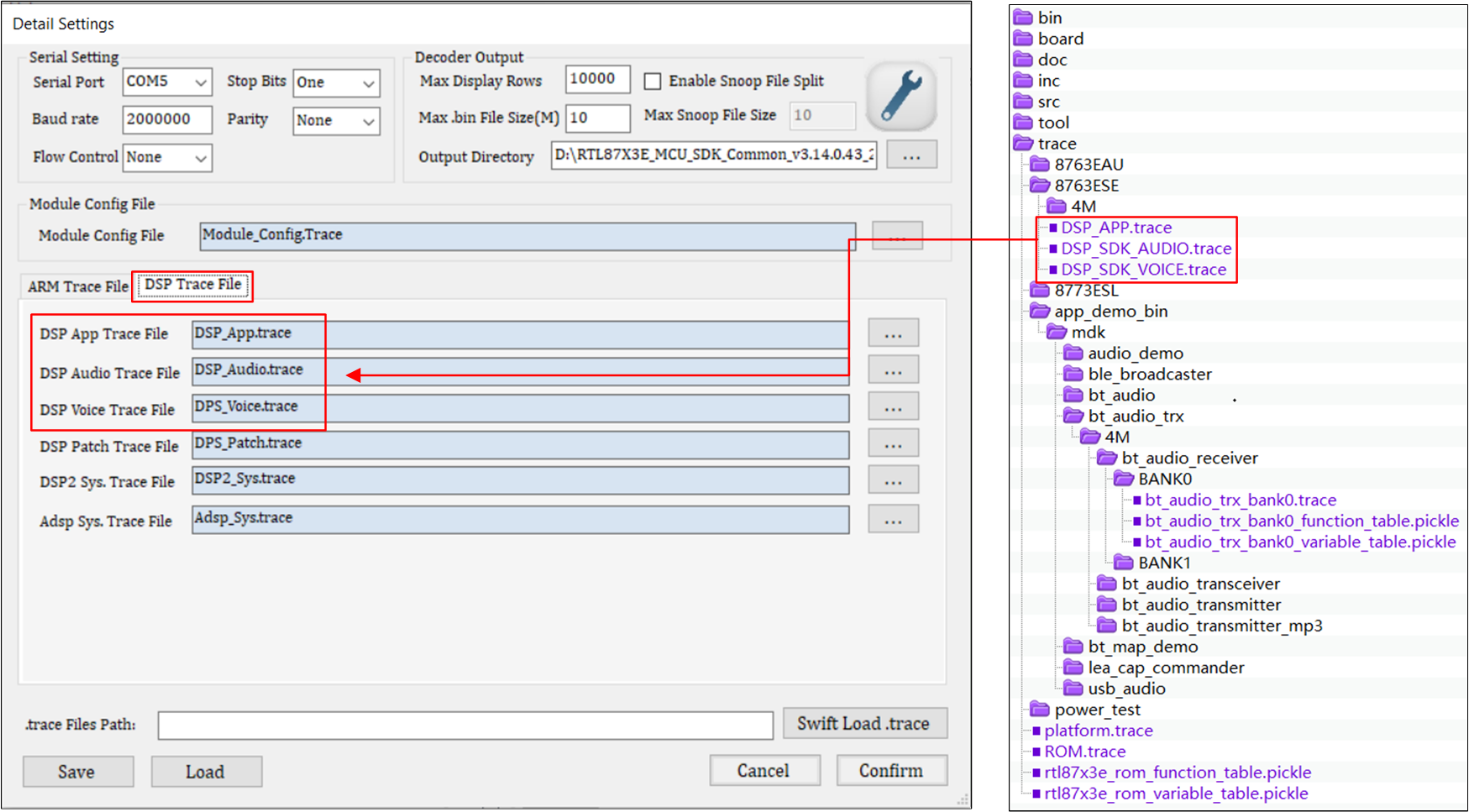Select the DSP Trace File tab
The image size is (1469, 812).
point(192,285)
